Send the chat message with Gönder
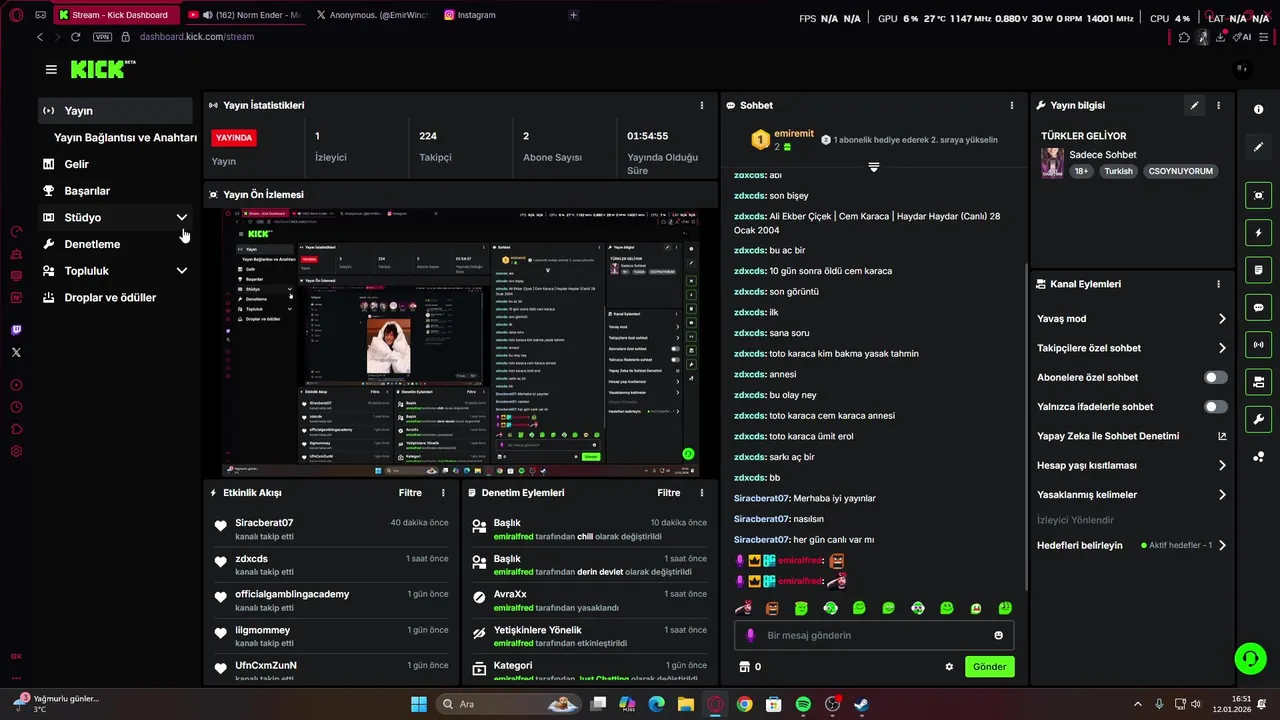The width and height of the screenshot is (1280, 720). point(989,667)
